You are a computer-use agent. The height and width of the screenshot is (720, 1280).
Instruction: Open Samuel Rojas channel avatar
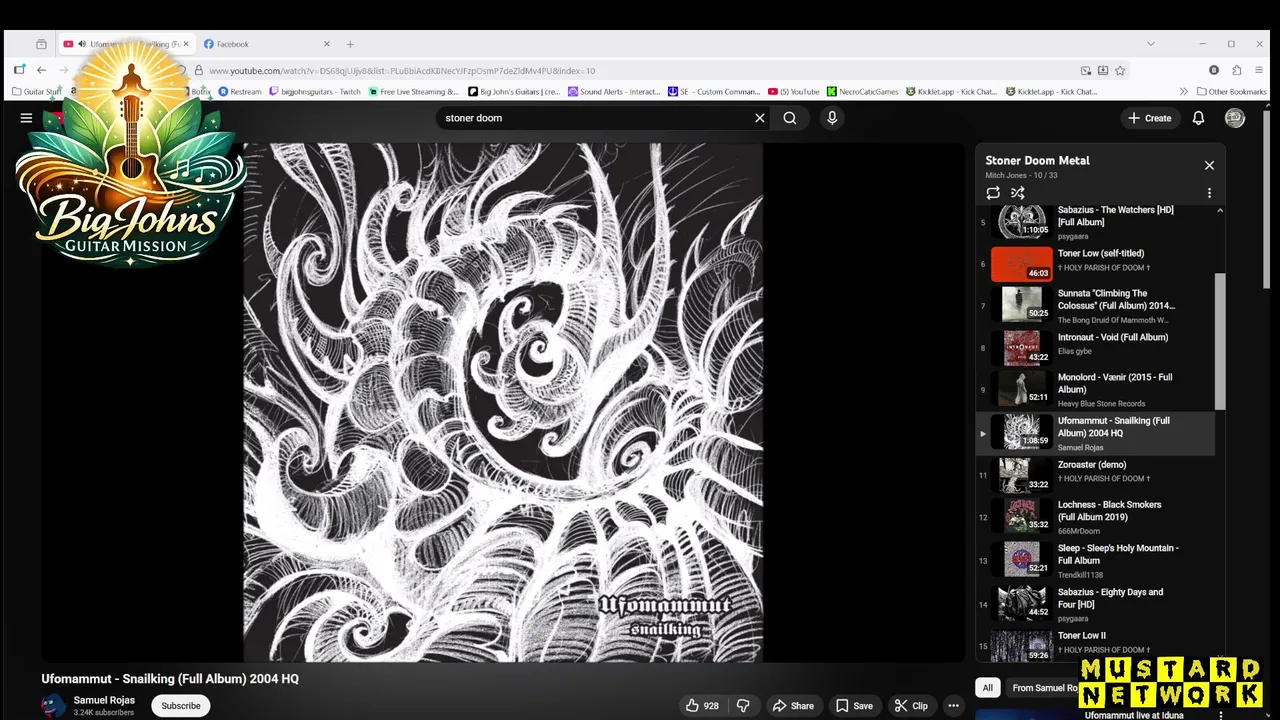click(x=53, y=706)
